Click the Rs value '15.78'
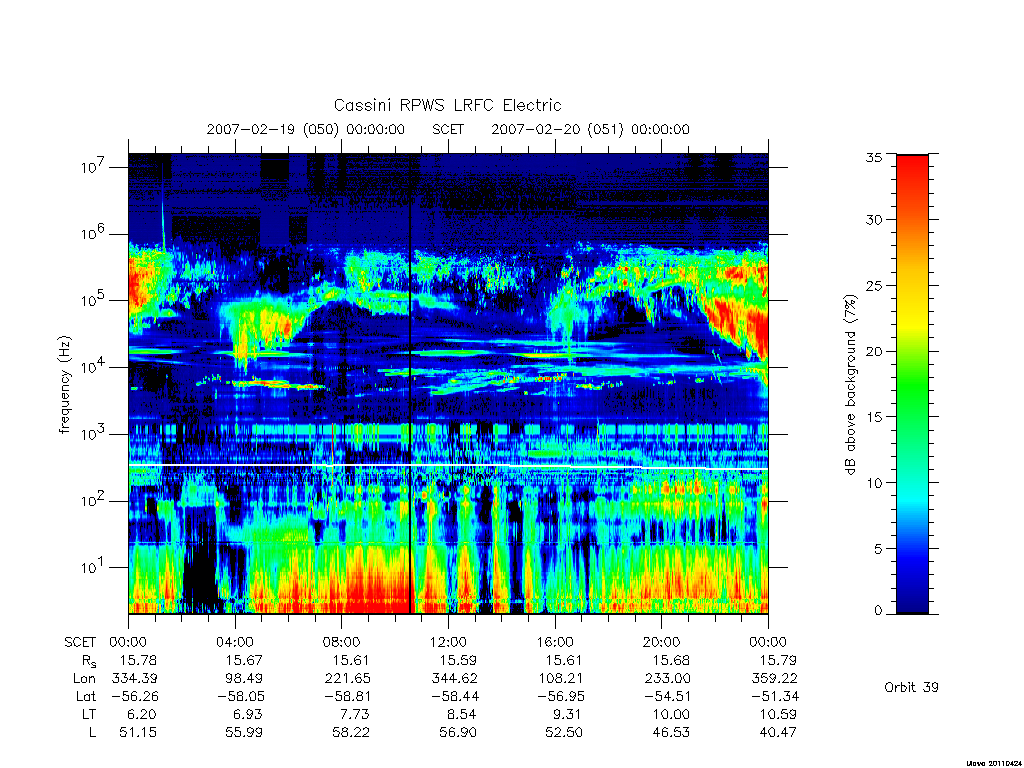This screenshot has width=1024, height=768. [138, 660]
